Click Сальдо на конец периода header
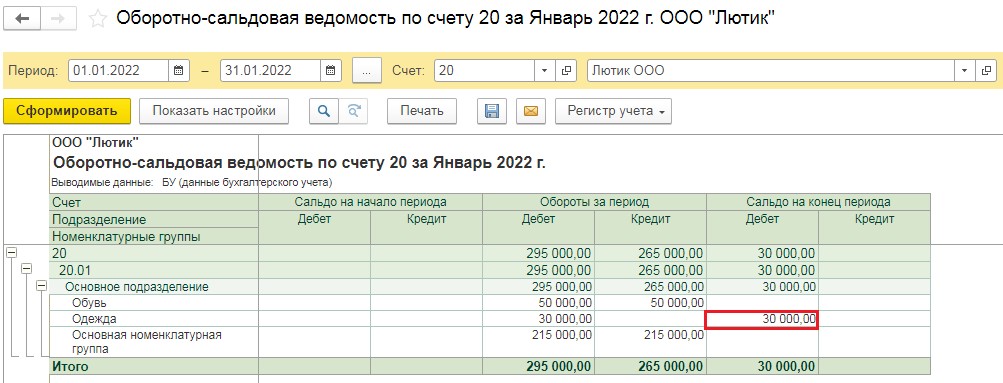Image resolution: width=1003 pixels, height=383 pixels. 818,203
